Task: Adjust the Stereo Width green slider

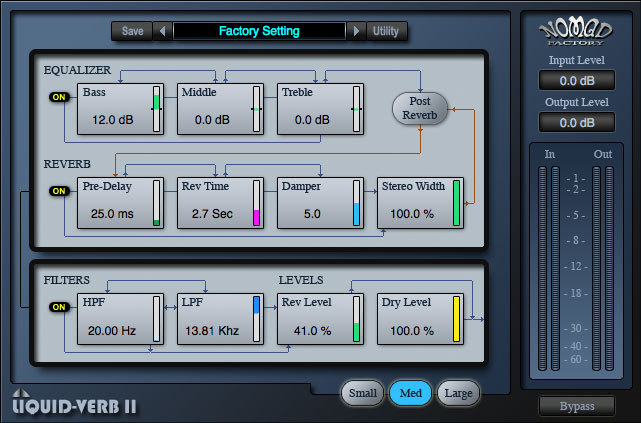Action: pyautogui.click(x=456, y=203)
